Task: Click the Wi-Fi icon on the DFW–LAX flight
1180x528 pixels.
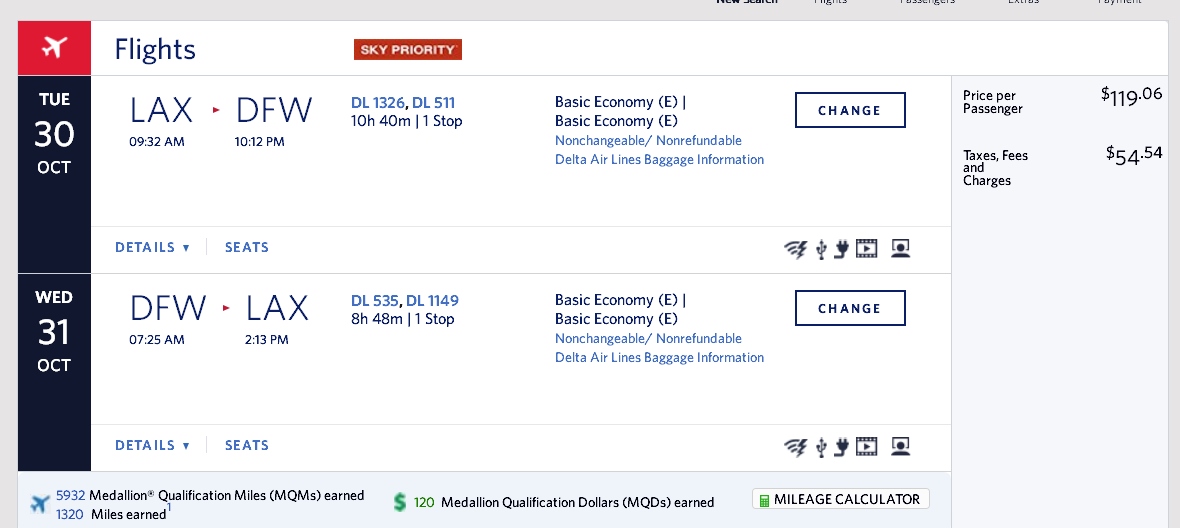Action: [x=795, y=447]
